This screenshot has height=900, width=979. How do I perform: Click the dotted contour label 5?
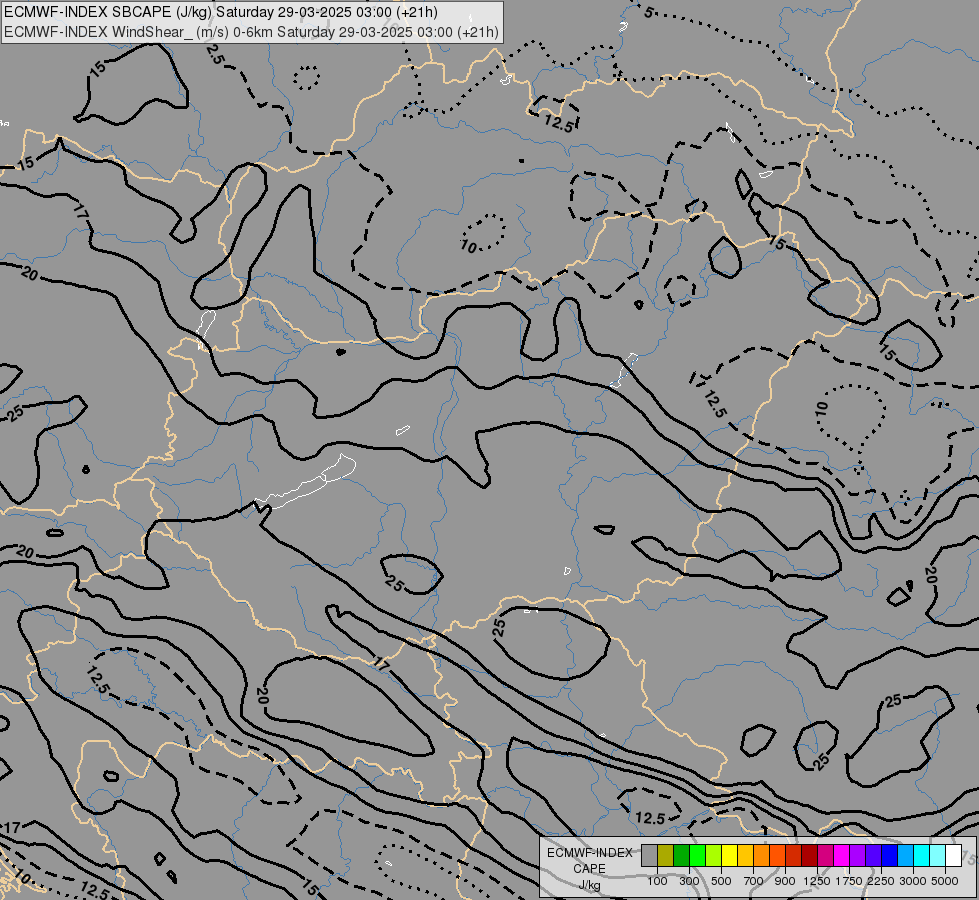click(649, 12)
